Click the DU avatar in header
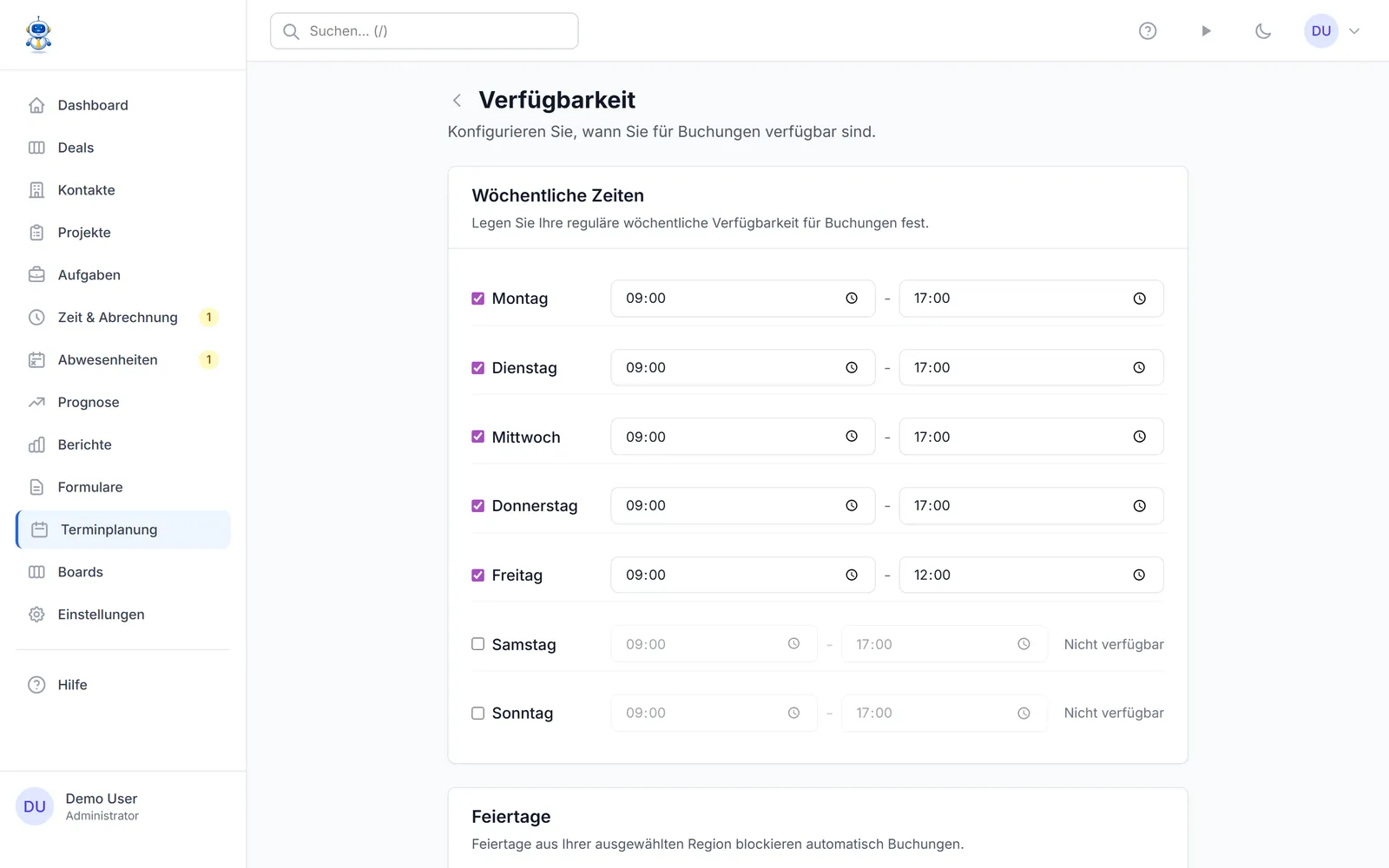 tap(1321, 31)
